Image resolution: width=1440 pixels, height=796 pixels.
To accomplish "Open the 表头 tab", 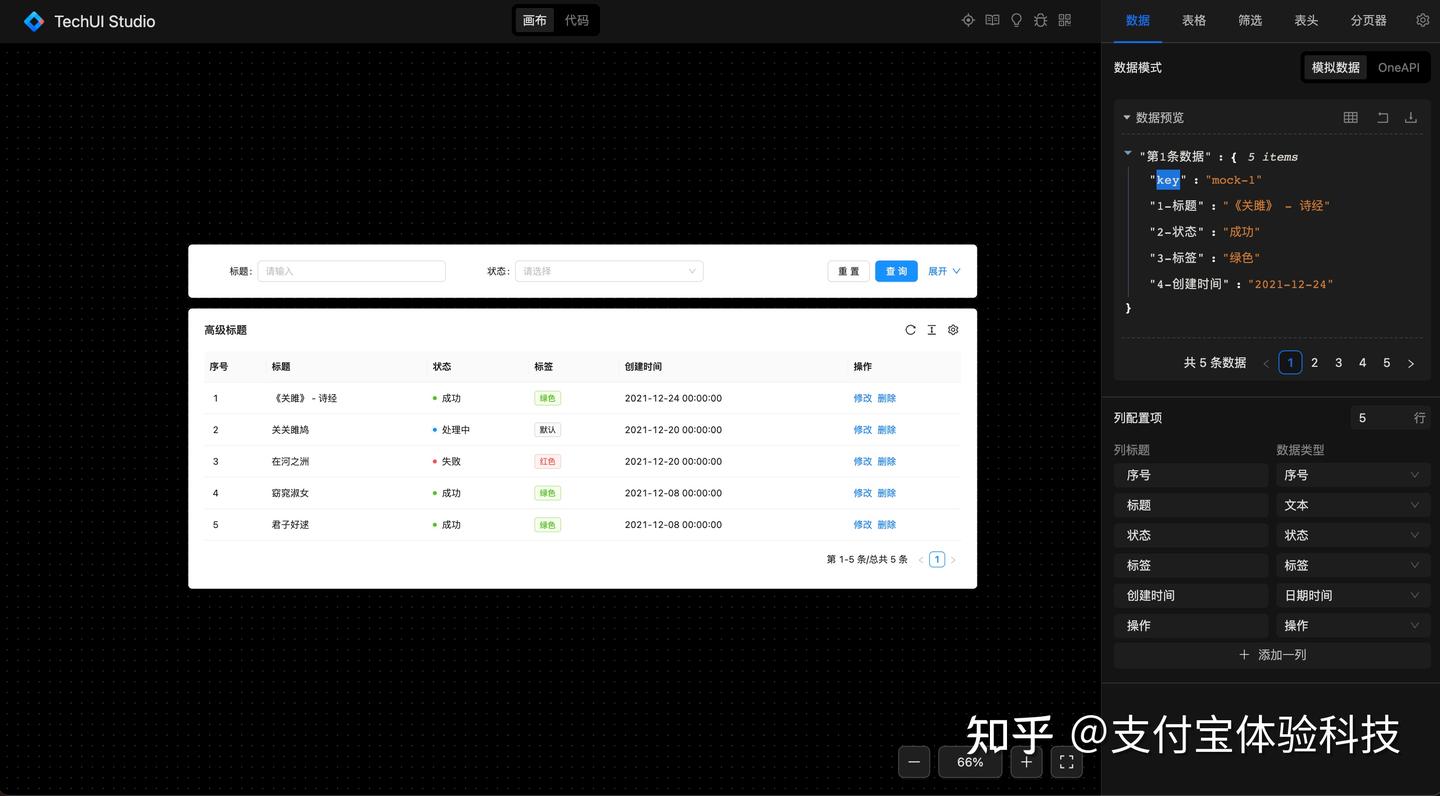I will (1306, 20).
